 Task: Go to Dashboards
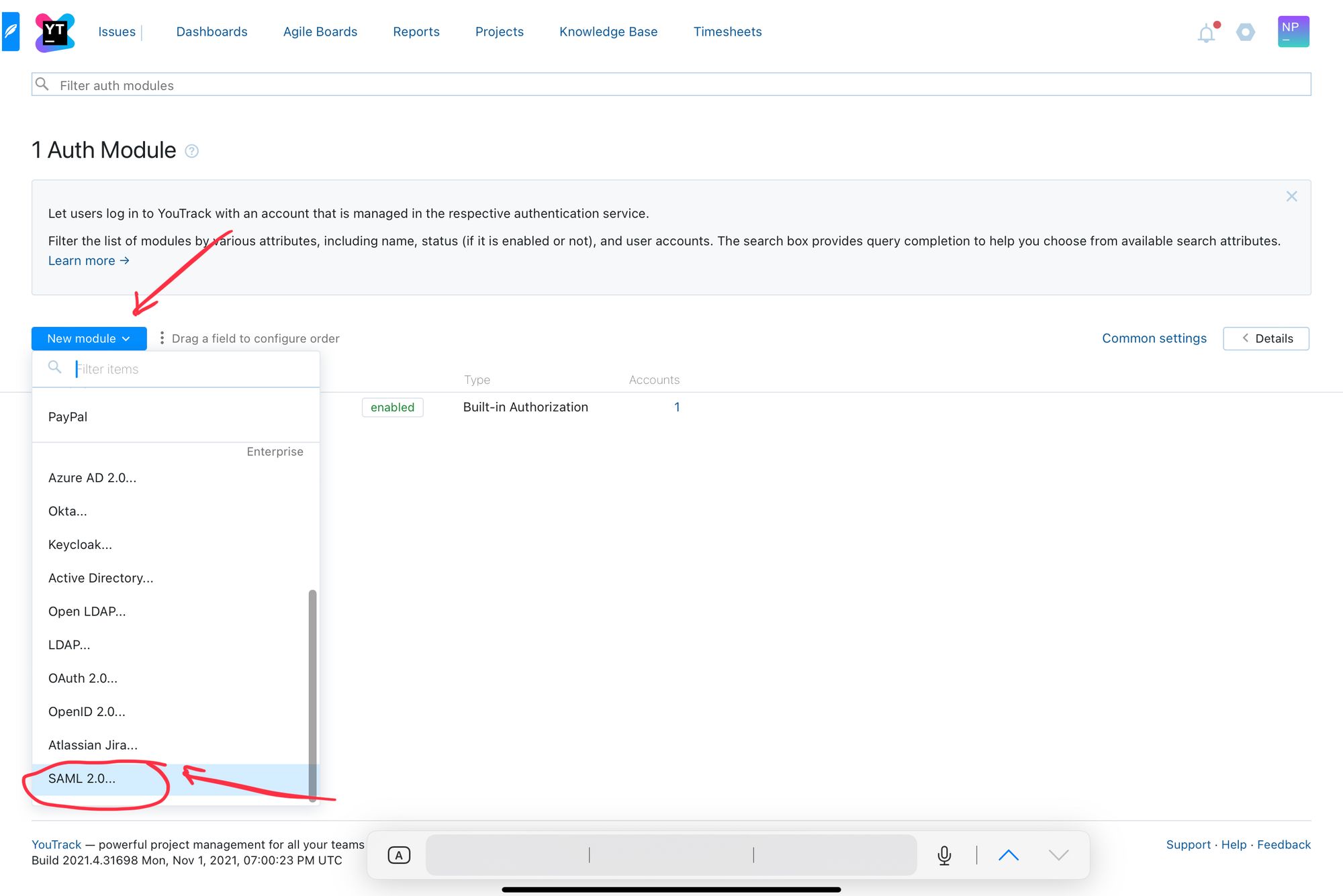tap(212, 32)
